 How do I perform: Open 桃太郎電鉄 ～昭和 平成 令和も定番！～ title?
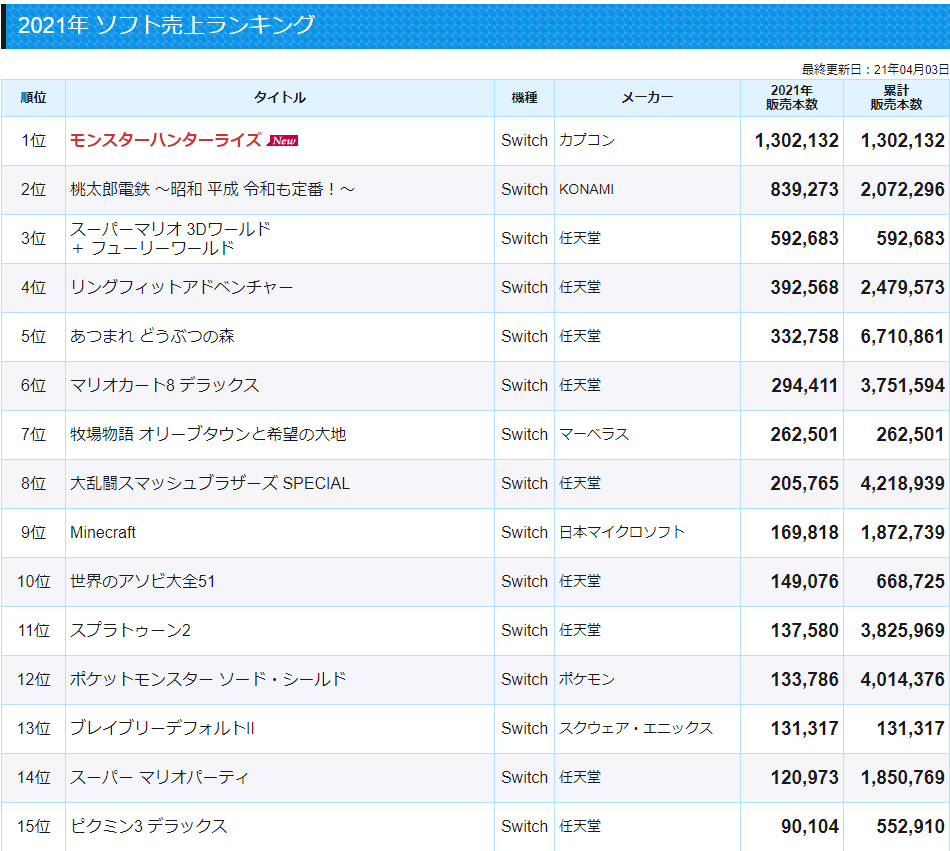(x=212, y=189)
